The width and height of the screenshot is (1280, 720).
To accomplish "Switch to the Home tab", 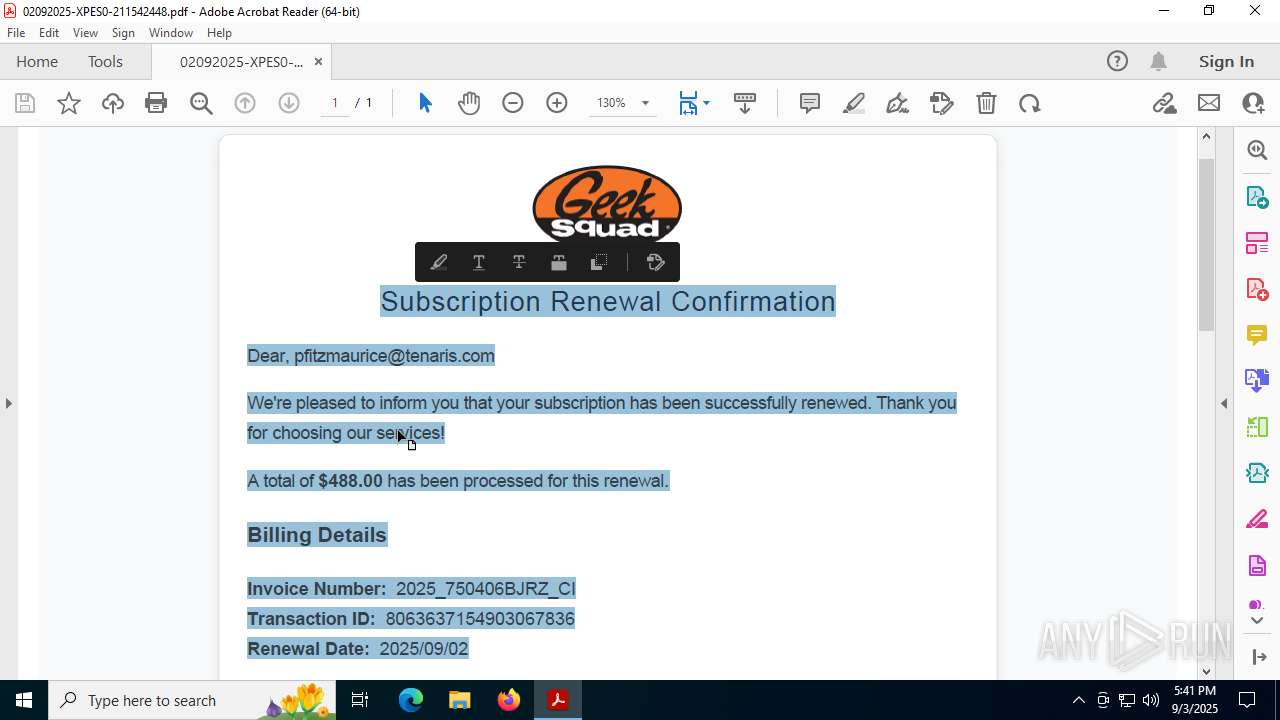I will (37, 62).
